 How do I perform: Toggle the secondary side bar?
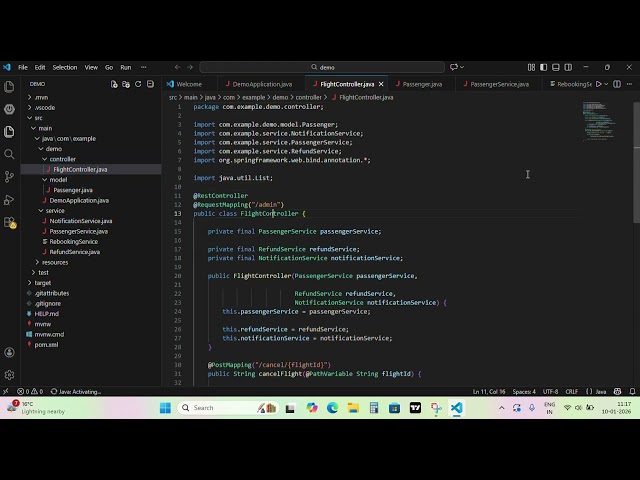568,67
